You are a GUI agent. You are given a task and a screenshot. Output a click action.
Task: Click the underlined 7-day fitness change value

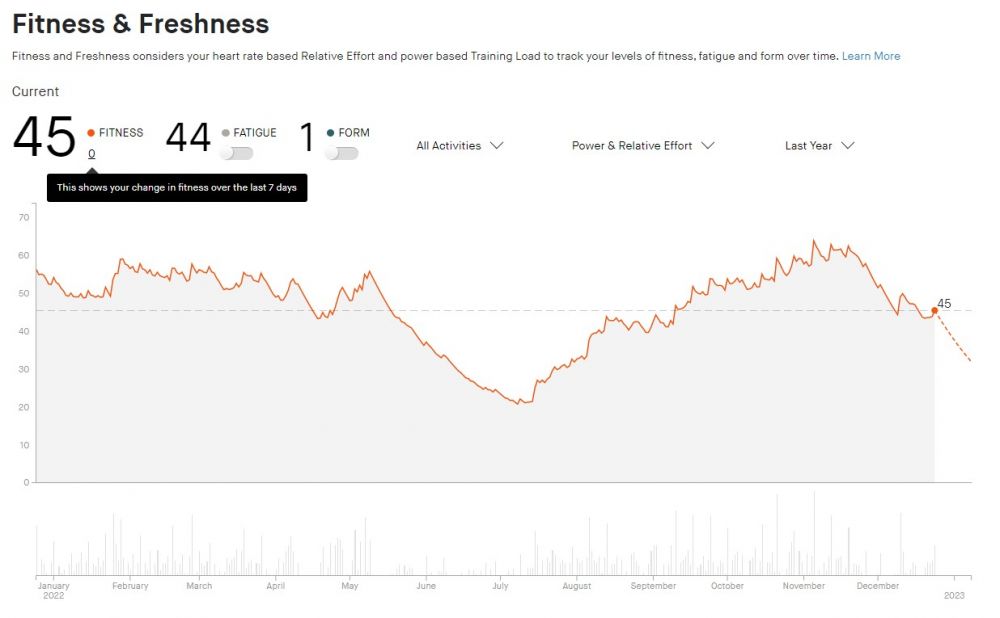point(92,154)
